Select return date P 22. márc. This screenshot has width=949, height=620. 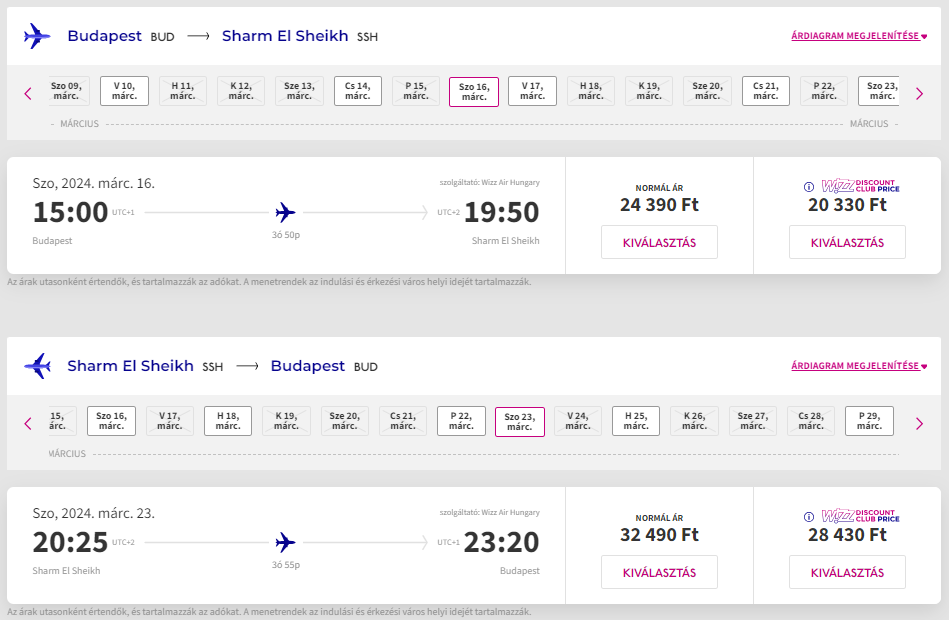461,421
